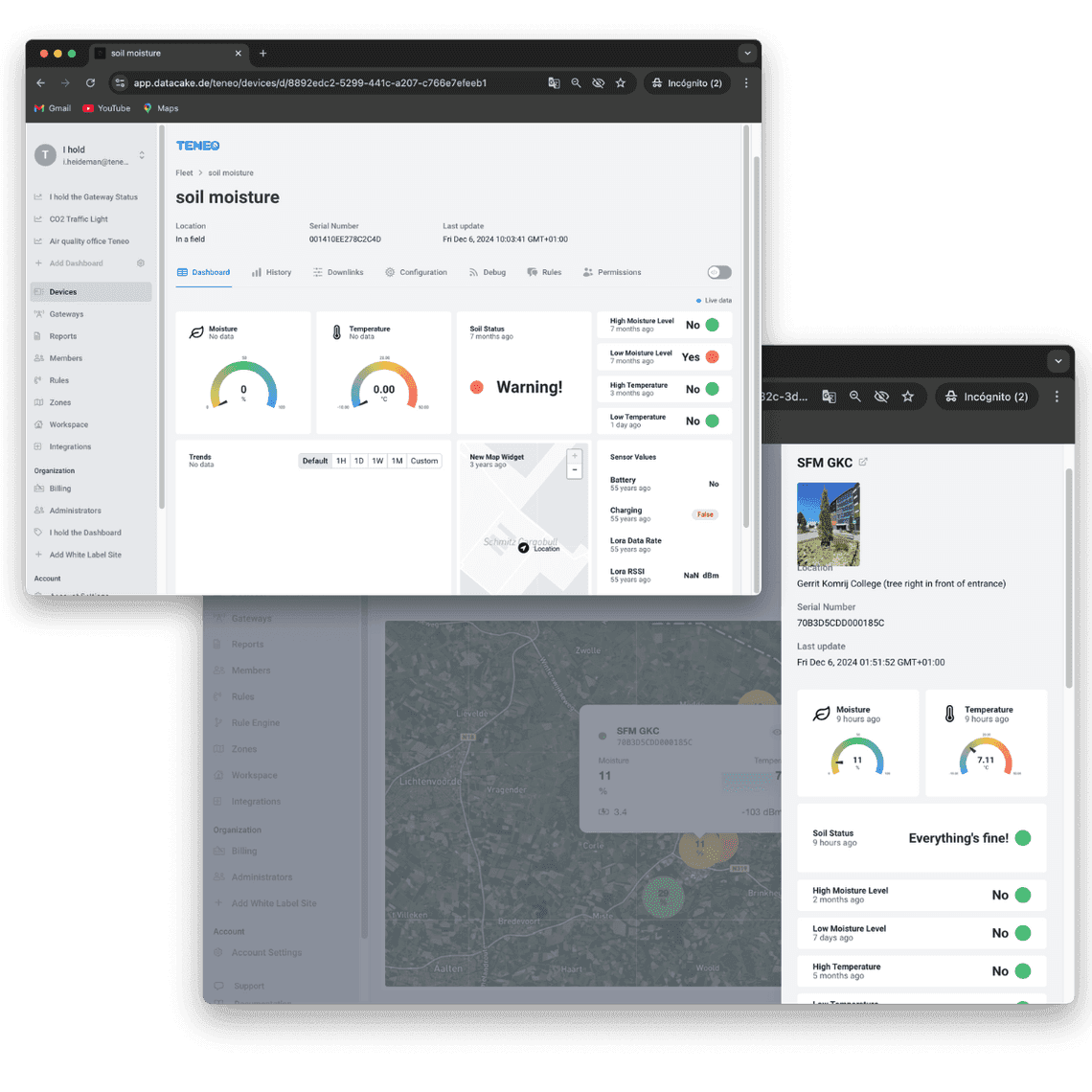Screen dimensions: 1092x1092
Task: Switch to the Configuration tab
Action: click(416, 272)
